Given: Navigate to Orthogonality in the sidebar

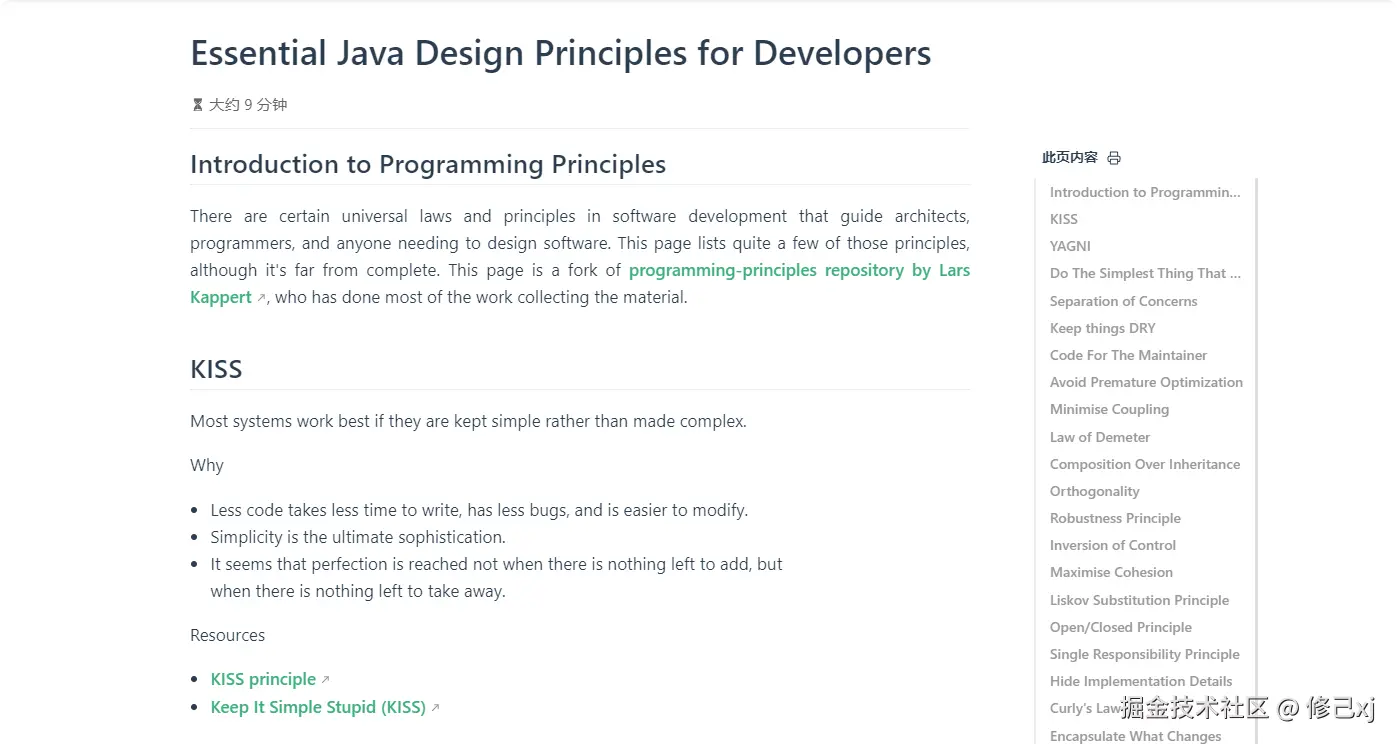Looking at the screenshot, I should coord(1094,491).
